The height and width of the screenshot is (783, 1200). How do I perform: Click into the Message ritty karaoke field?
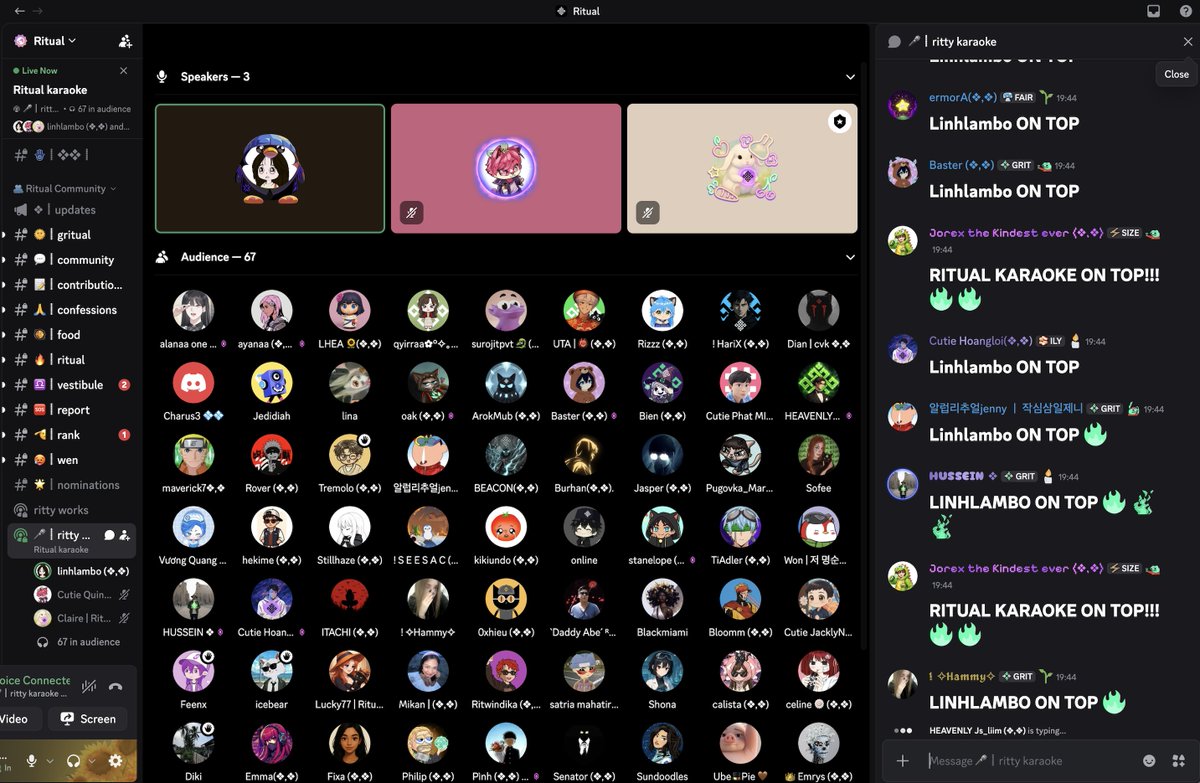[x=1030, y=761]
